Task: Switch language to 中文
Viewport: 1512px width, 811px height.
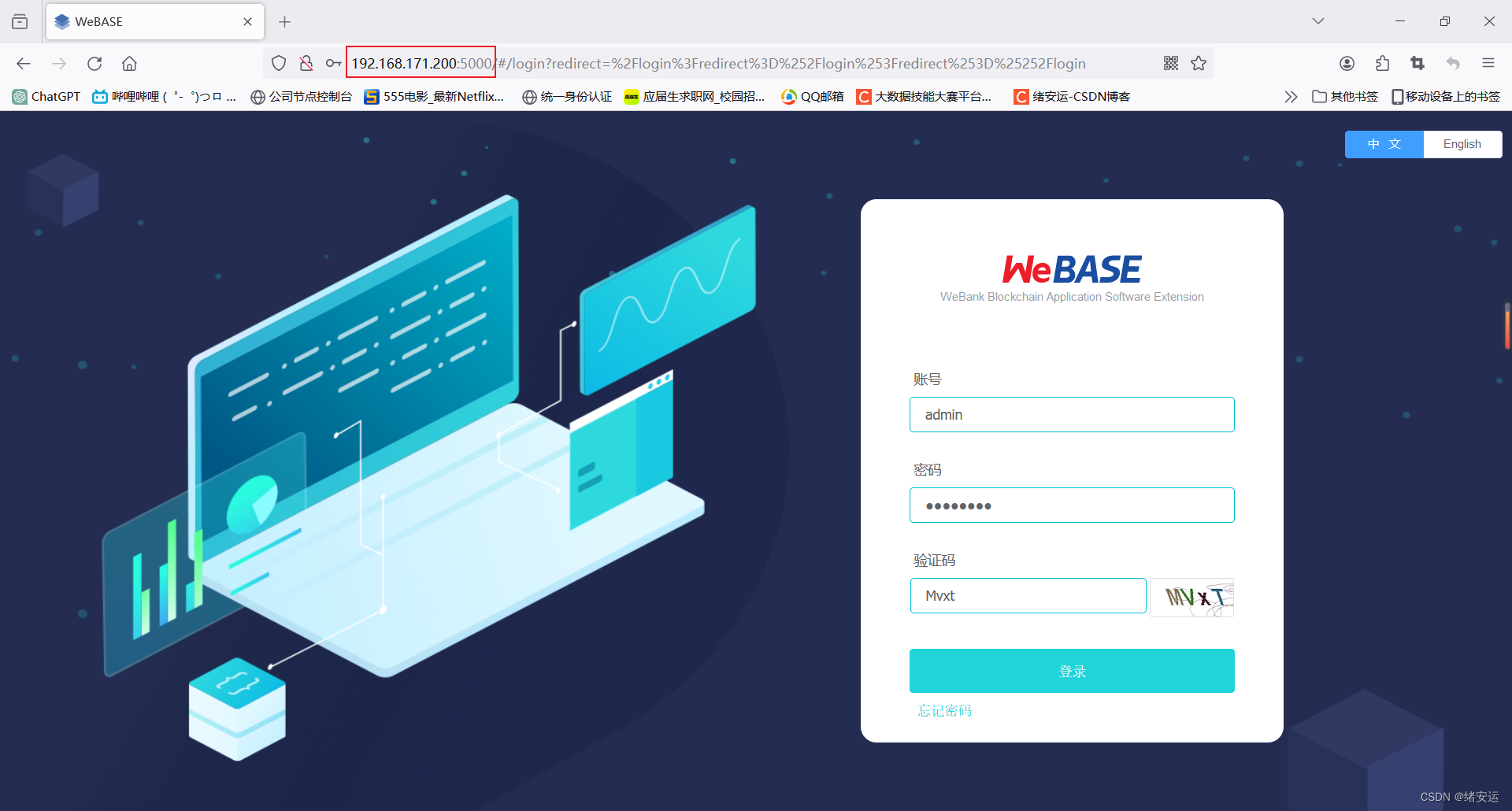Action: [1384, 144]
